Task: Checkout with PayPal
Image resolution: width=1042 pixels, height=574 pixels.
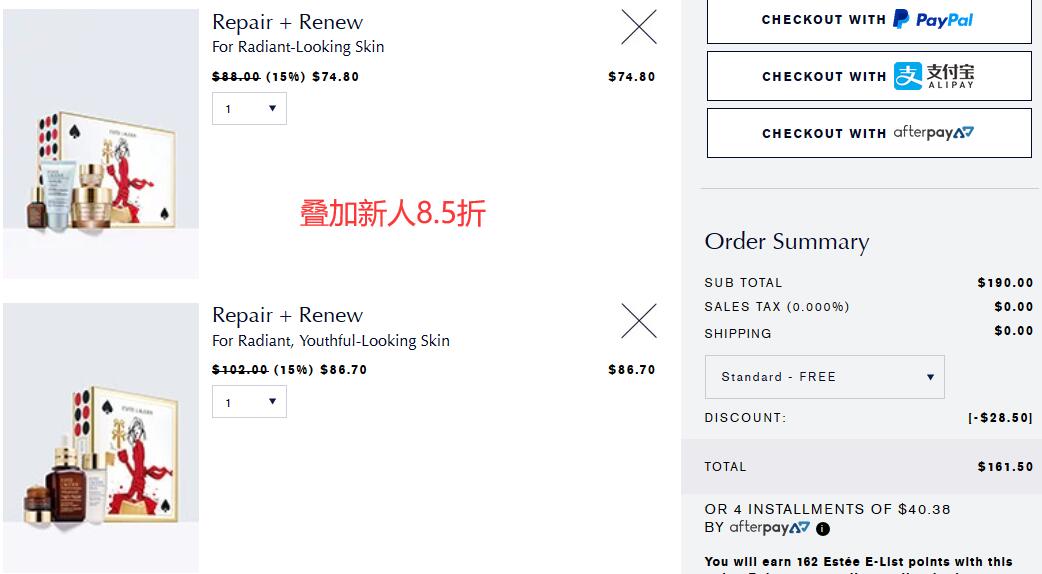Action: click(x=869, y=20)
